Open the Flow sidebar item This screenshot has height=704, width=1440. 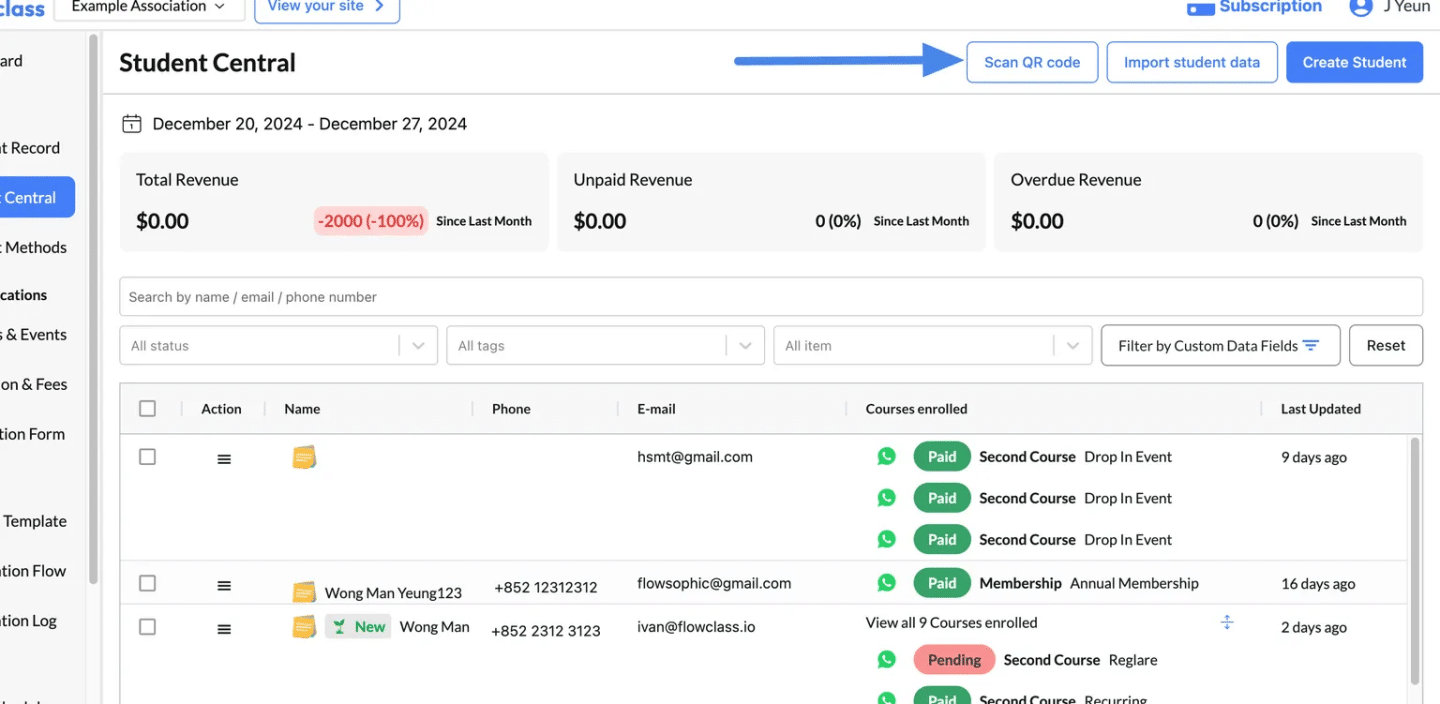pyautogui.click(x=33, y=571)
